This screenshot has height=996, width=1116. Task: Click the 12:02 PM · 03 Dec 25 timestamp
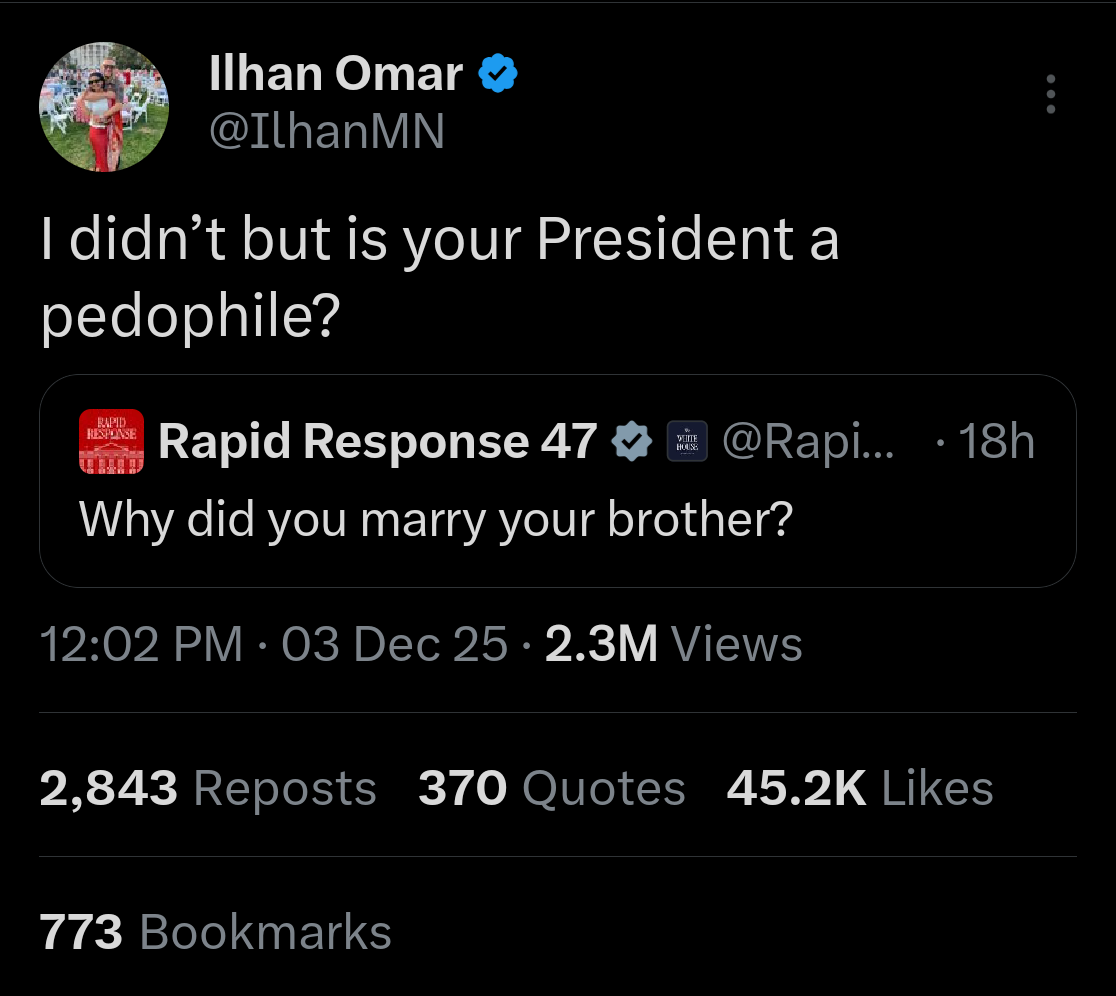point(274,644)
